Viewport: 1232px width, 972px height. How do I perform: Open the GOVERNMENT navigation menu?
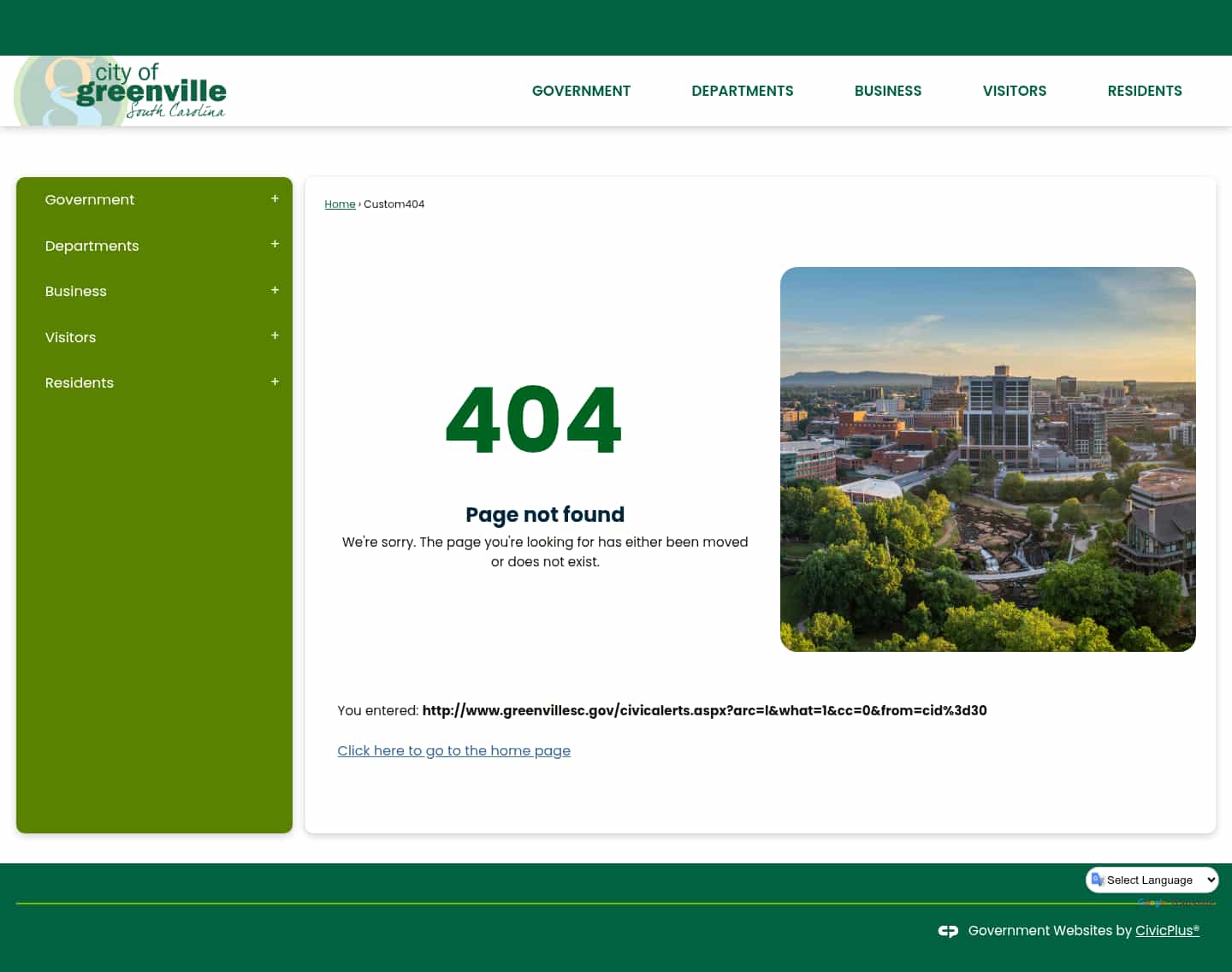pyautogui.click(x=581, y=91)
